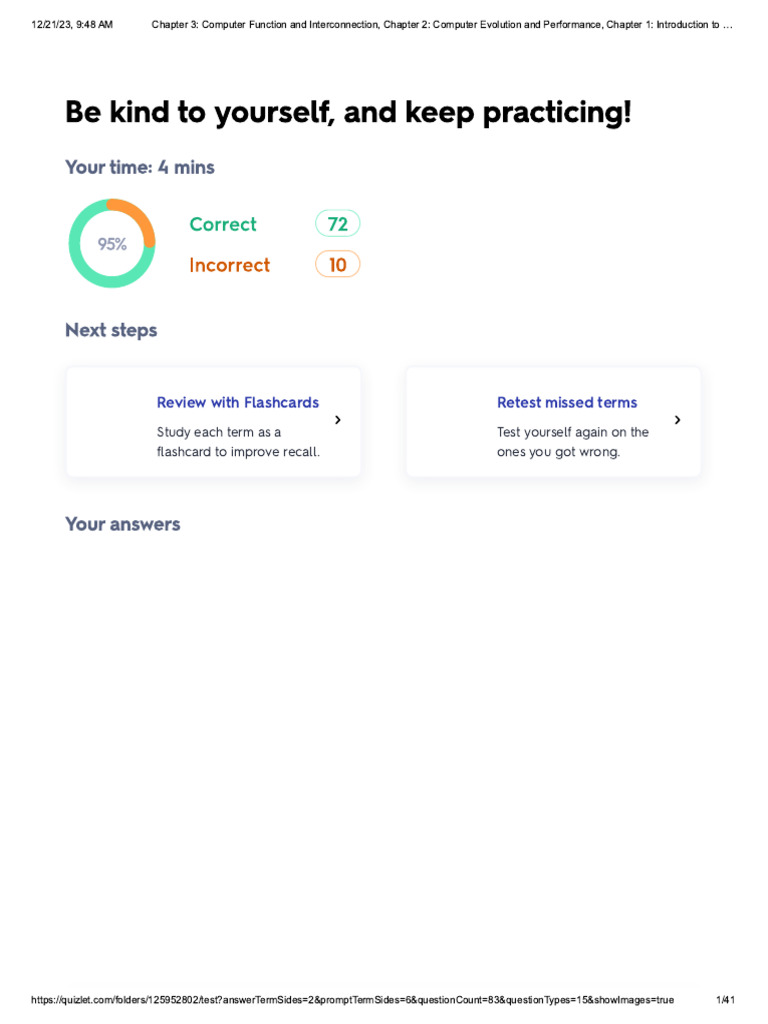Click the 'Be kind to yourself' headline

(x=348, y=112)
